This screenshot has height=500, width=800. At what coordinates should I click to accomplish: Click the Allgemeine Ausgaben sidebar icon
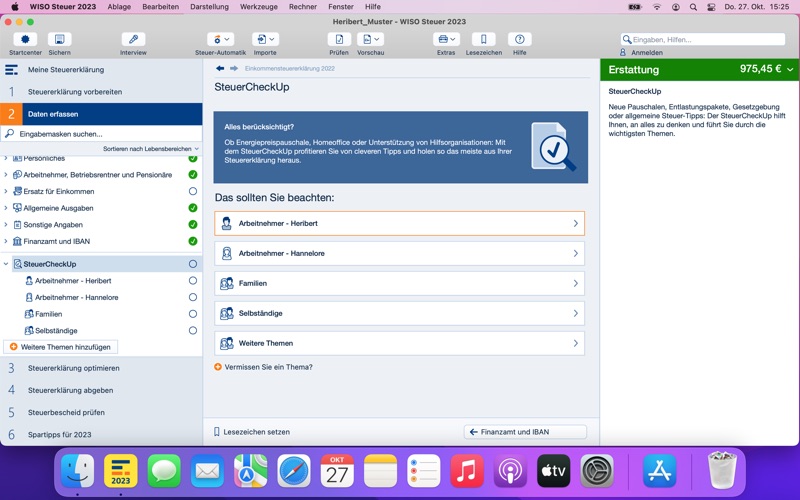[x=17, y=208]
